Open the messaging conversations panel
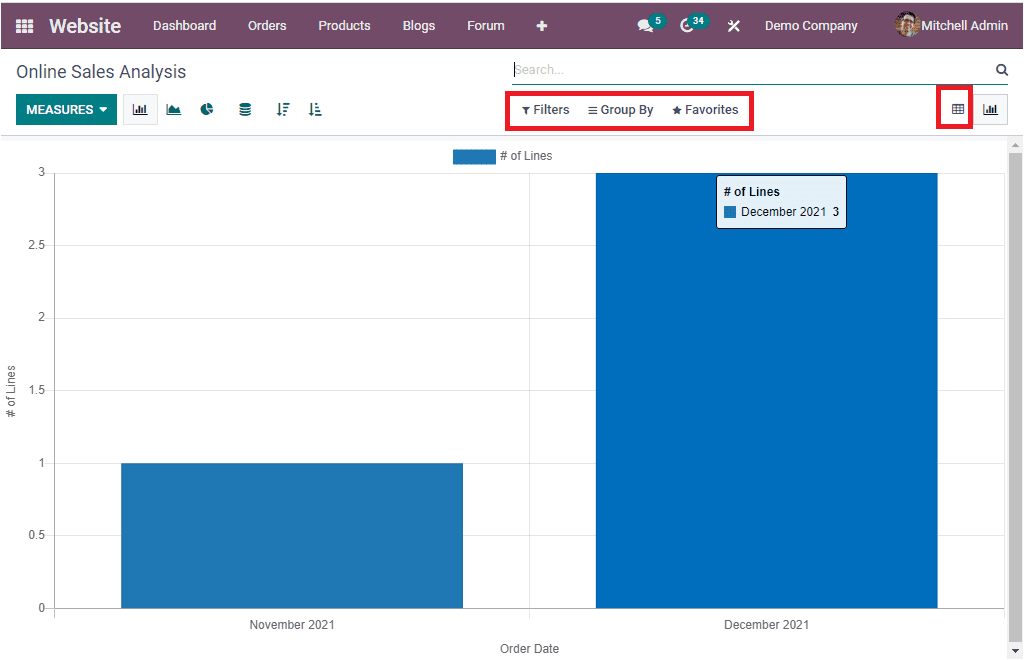Image resolution: width=1024 pixels, height=660 pixels. [643, 25]
